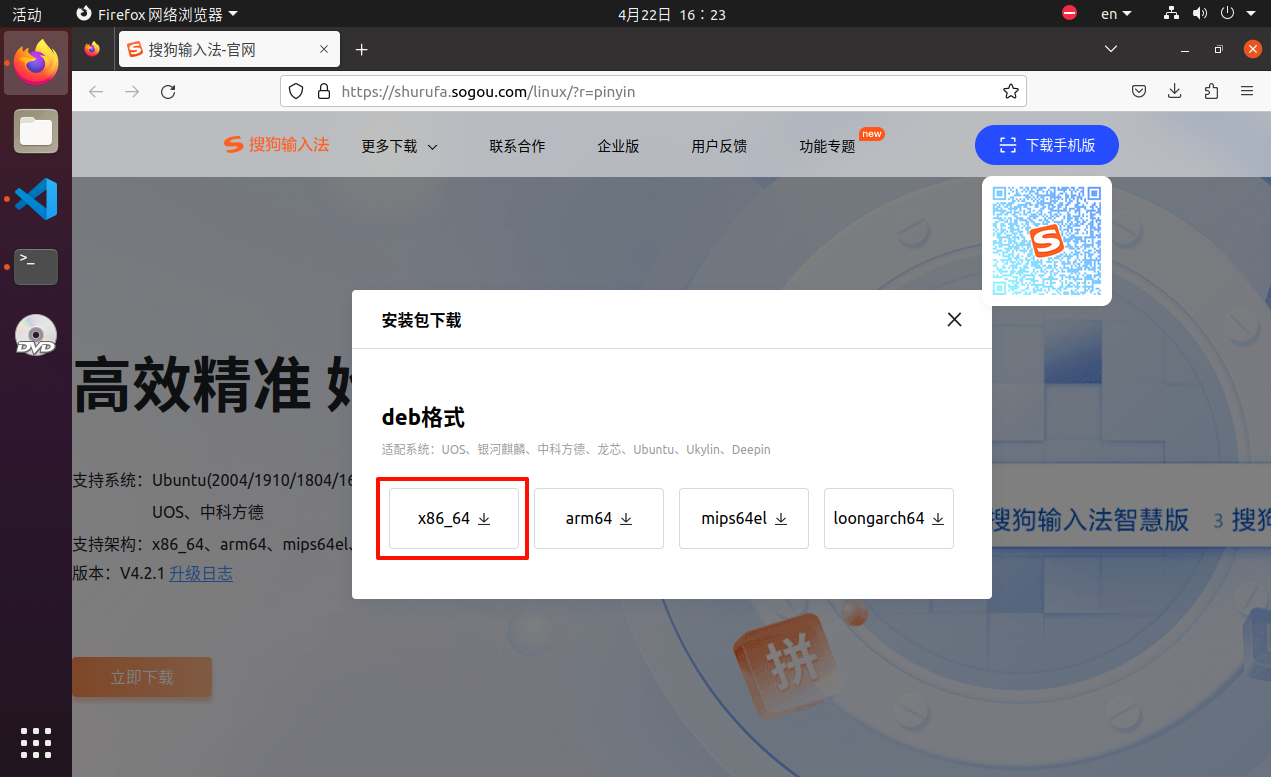Viewport: 1271px width, 777px height.
Task: Click the 下载手机版 button
Action: point(1047,145)
